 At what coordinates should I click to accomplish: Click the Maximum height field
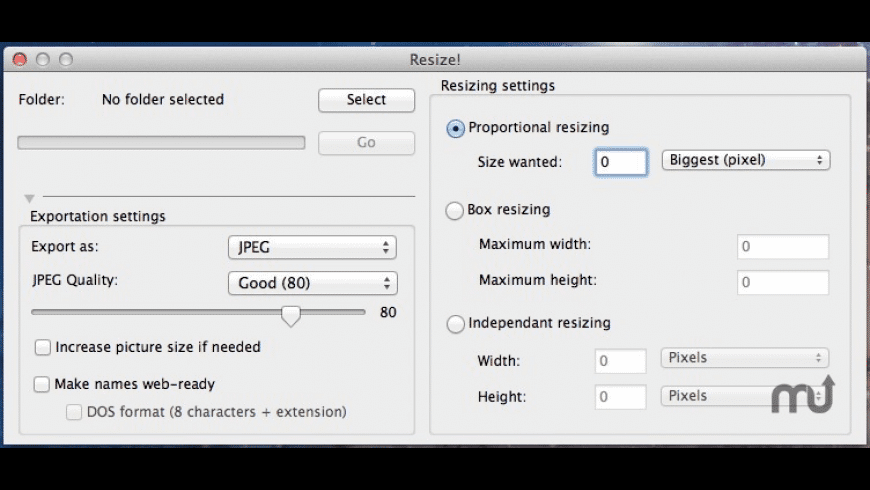click(783, 283)
